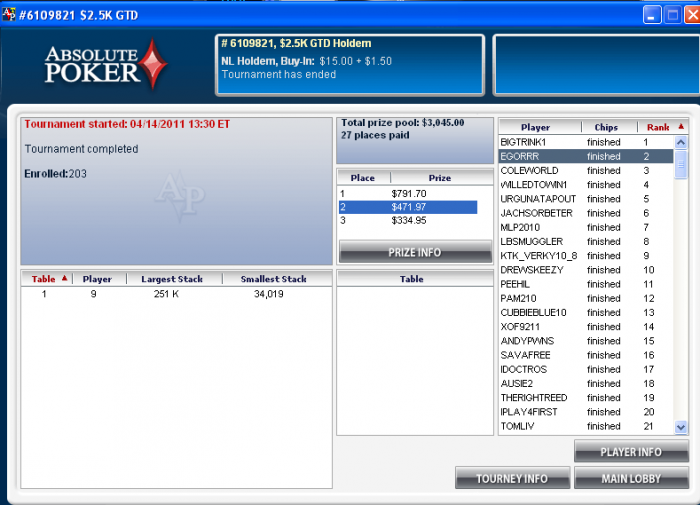
Task: Click the Player count header in the tables list
Action: 99,279
